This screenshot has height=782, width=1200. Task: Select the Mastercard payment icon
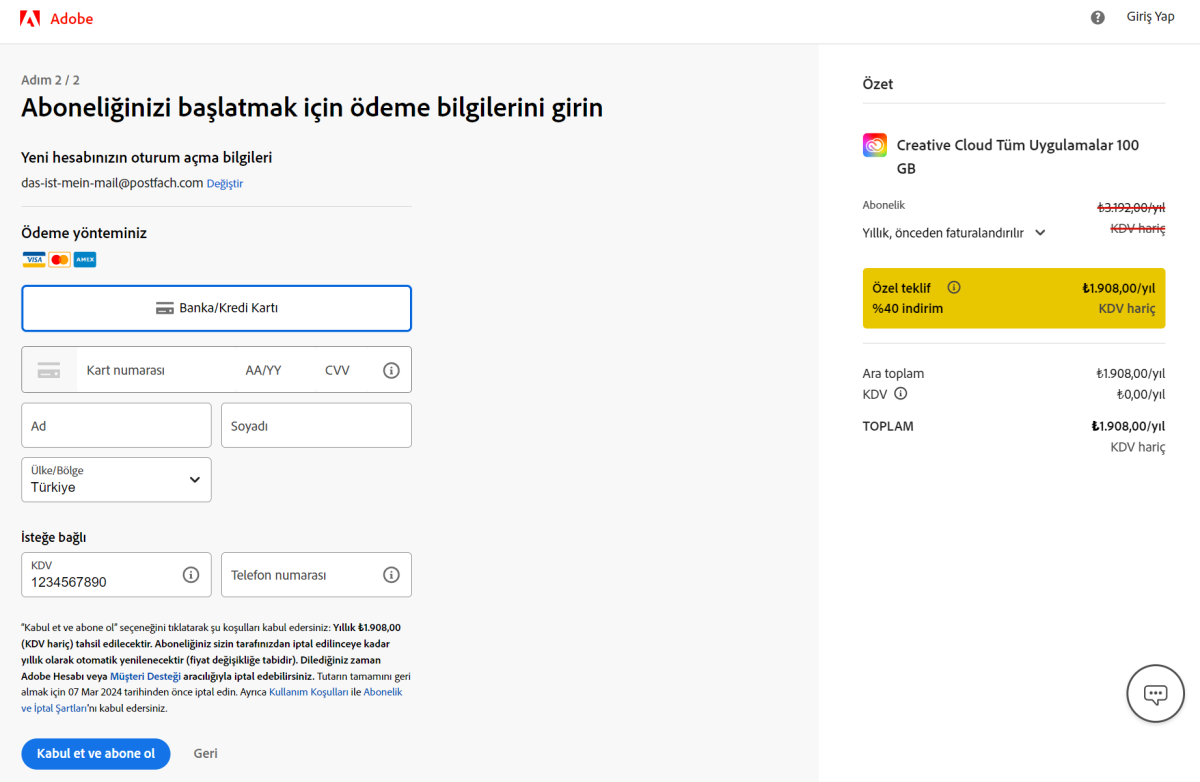pos(59,259)
